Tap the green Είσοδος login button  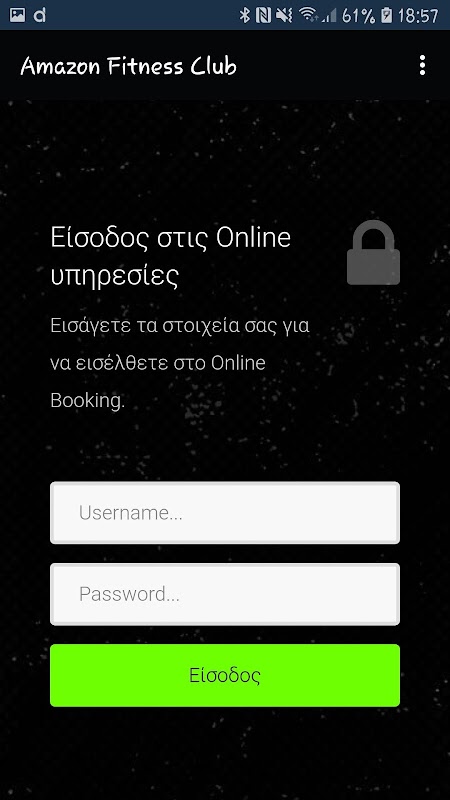[225, 676]
